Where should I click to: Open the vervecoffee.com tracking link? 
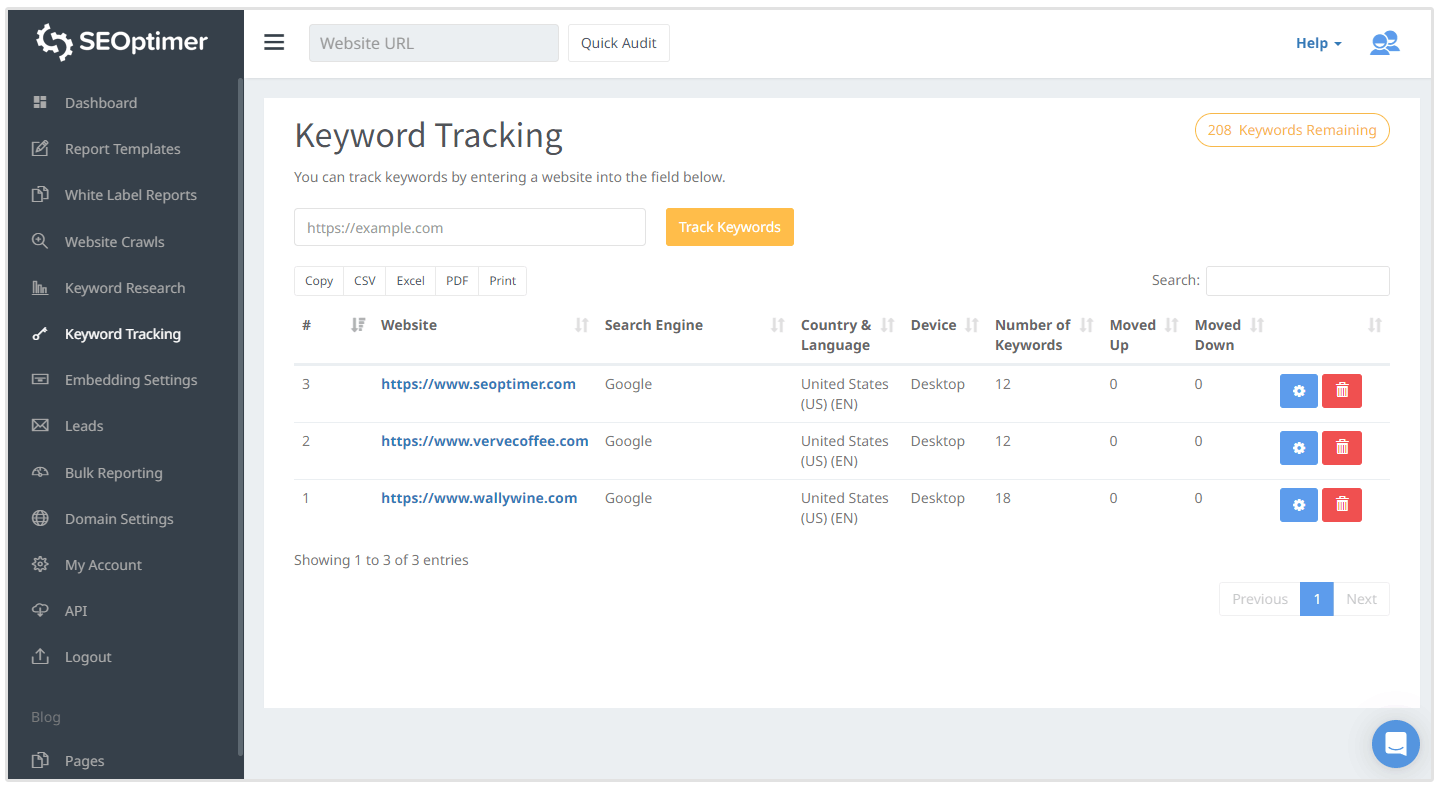(484, 440)
